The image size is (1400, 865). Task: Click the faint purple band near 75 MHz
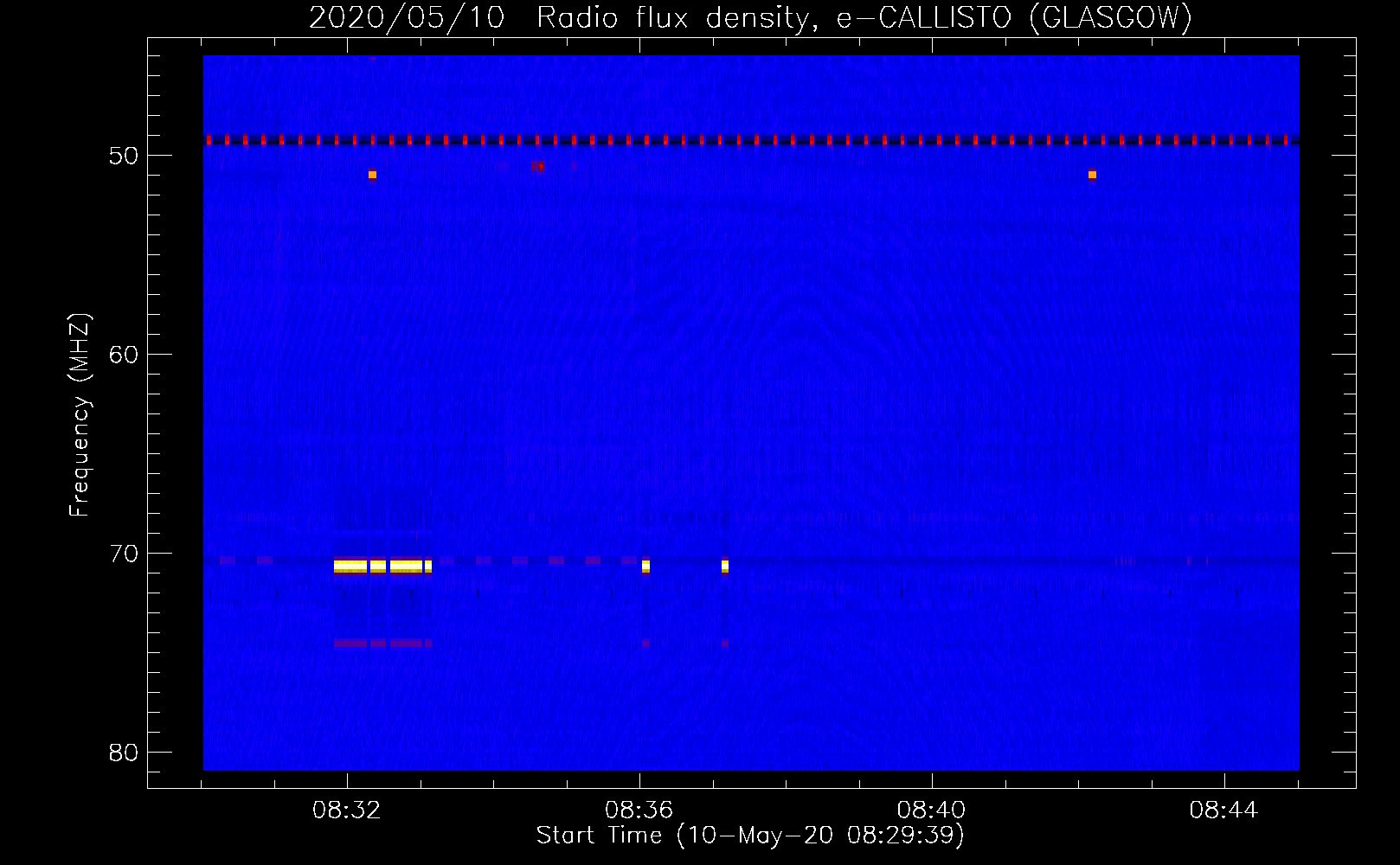[382, 644]
